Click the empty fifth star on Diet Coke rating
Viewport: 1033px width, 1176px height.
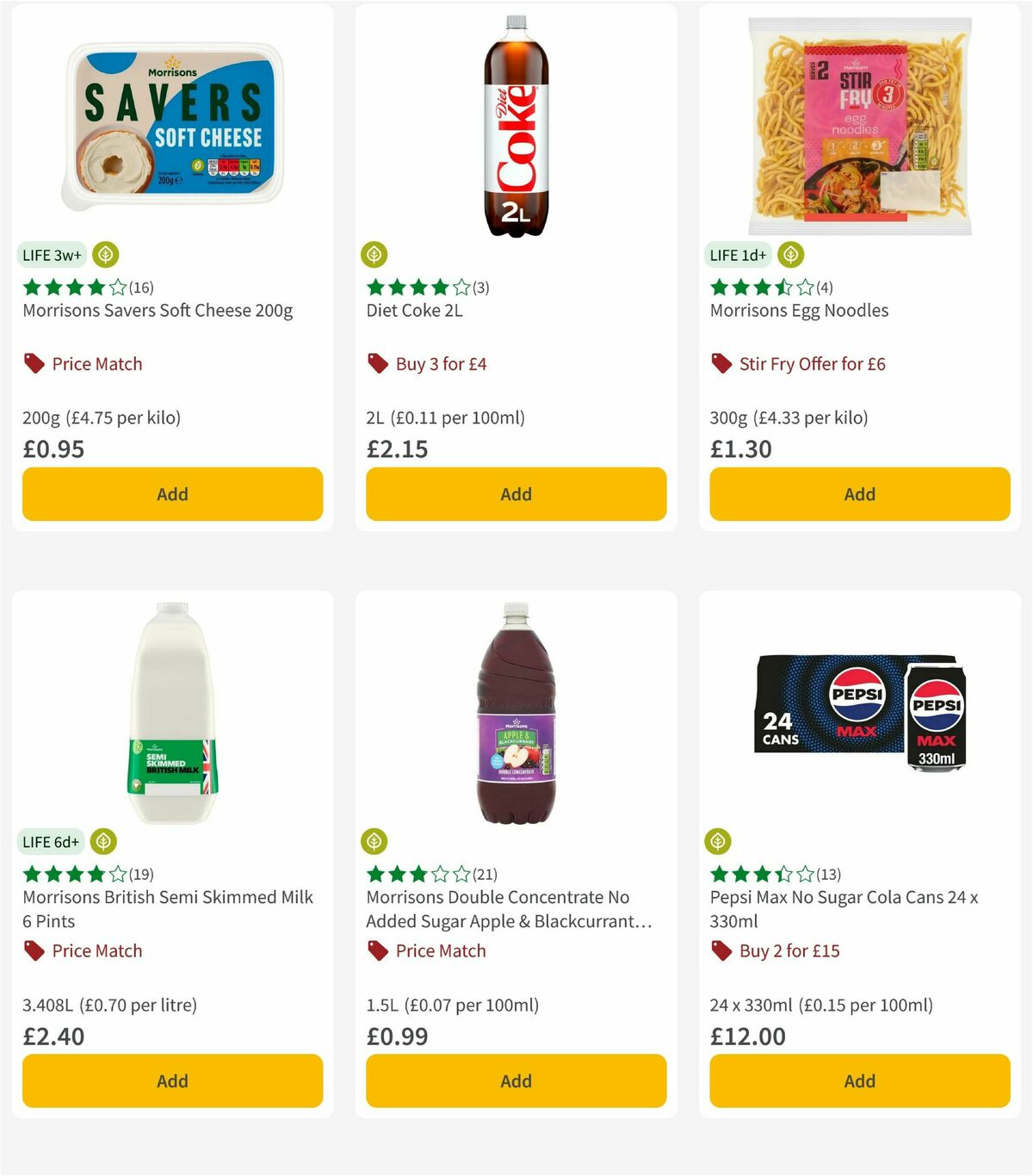(x=462, y=286)
